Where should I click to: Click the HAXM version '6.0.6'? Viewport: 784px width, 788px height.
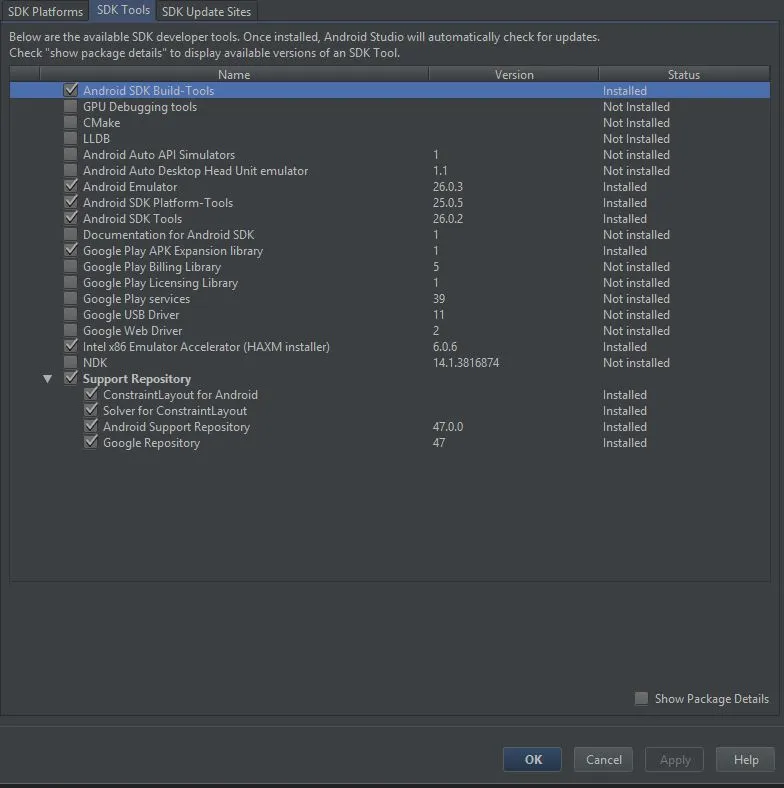(x=445, y=347)
